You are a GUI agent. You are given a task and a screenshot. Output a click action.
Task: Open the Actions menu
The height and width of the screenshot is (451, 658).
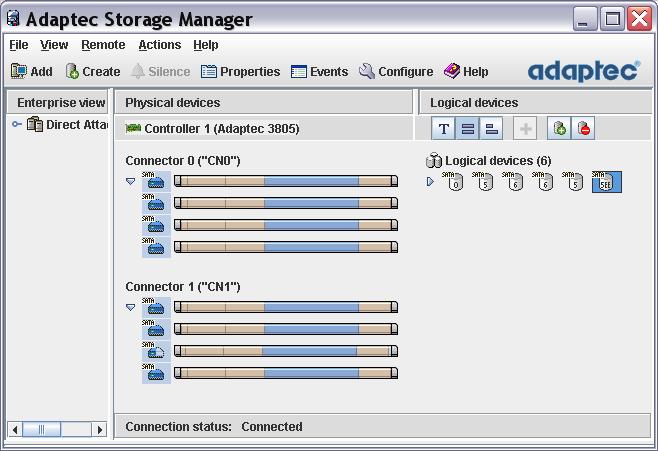point(159,44)
